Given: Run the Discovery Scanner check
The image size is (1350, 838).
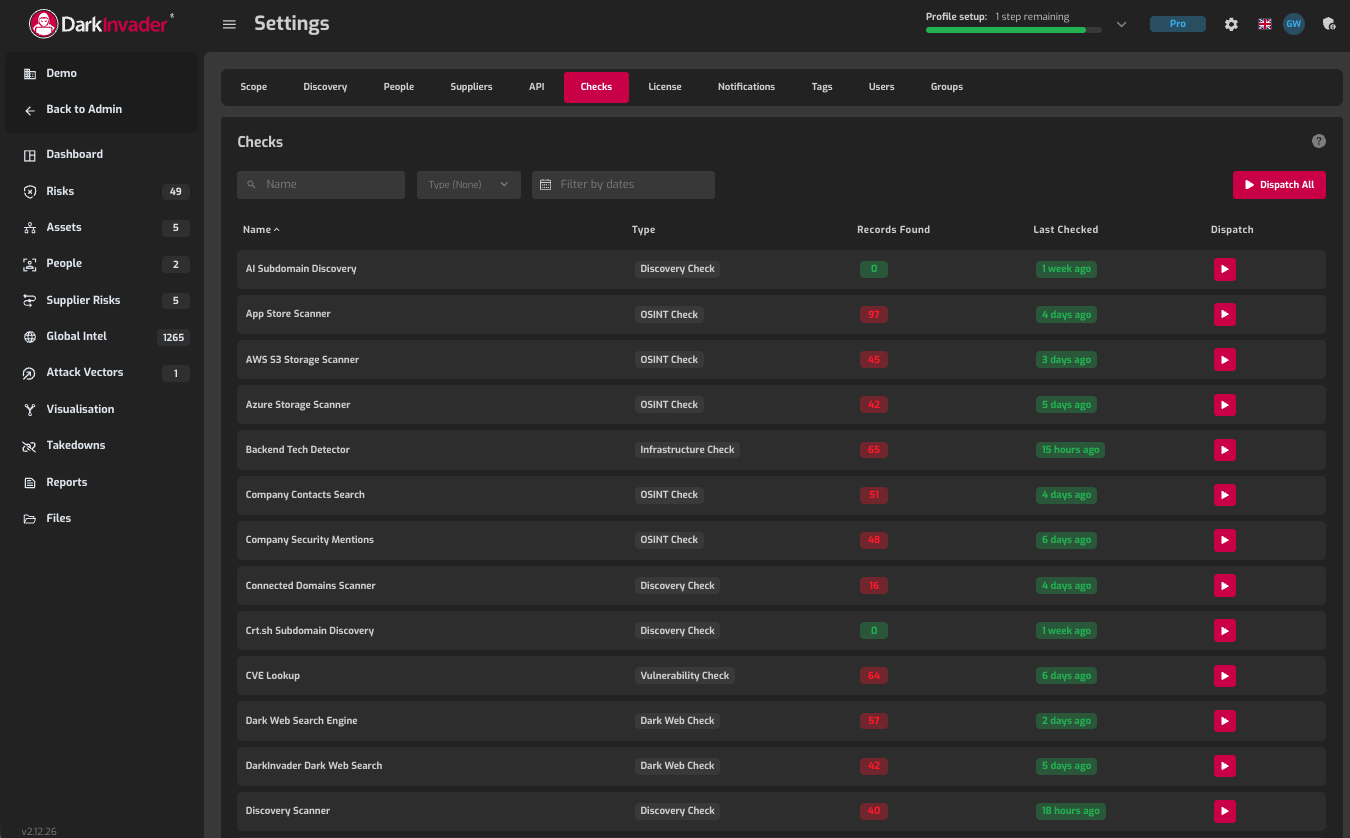Looking at the screenshot, I should (1224, 811).
